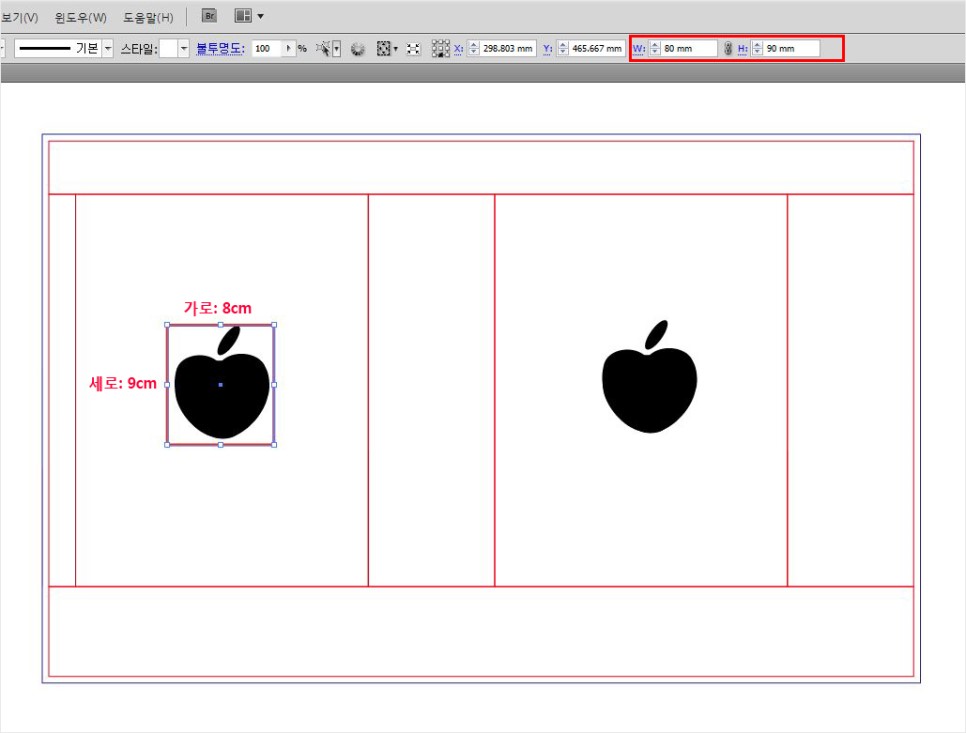The image size is (966, 733).
Task: Click the center point of selected apple
Action: (220, 385)
